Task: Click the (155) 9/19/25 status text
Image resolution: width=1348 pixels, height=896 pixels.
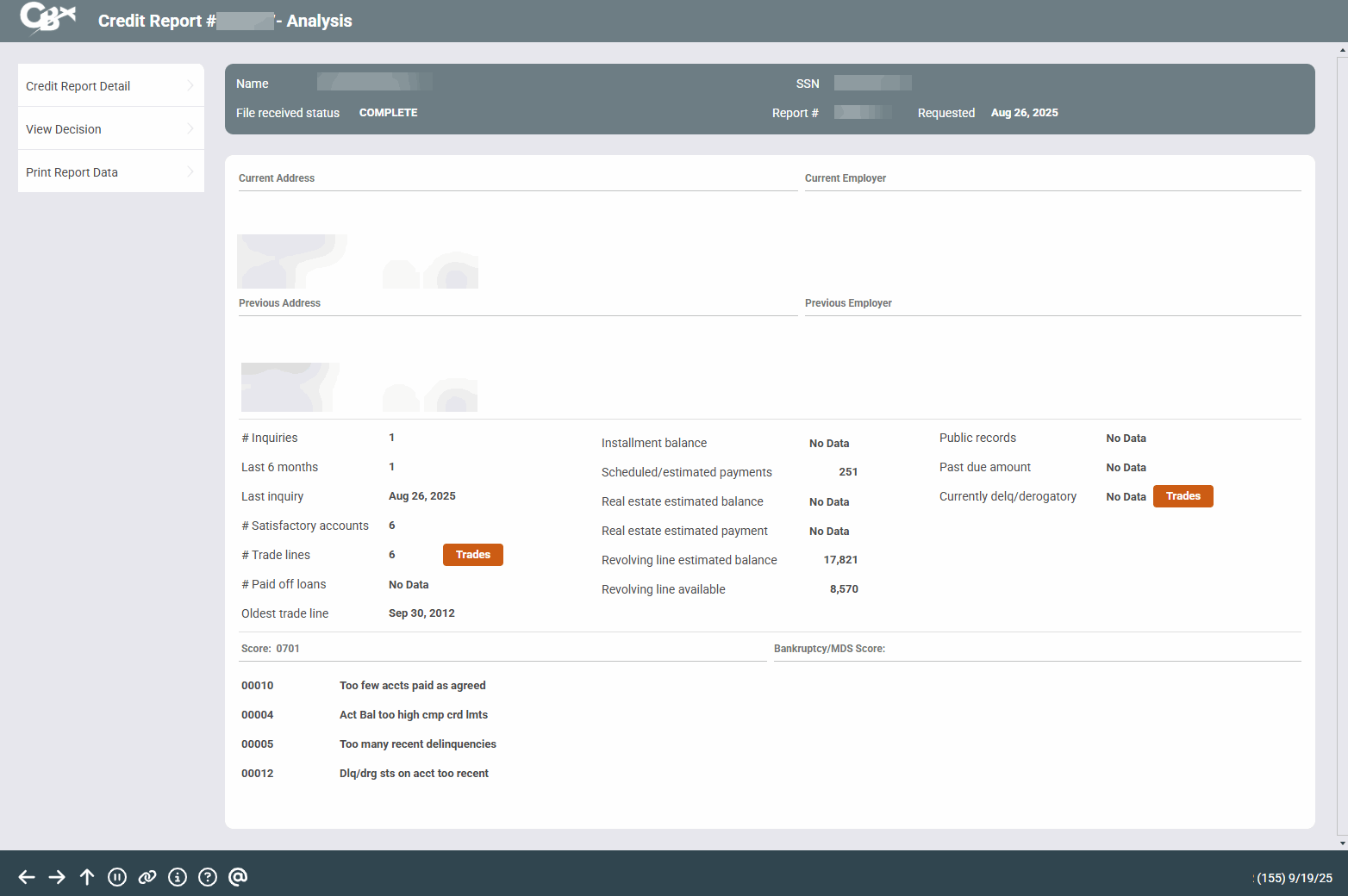Action: (1294, 878)
